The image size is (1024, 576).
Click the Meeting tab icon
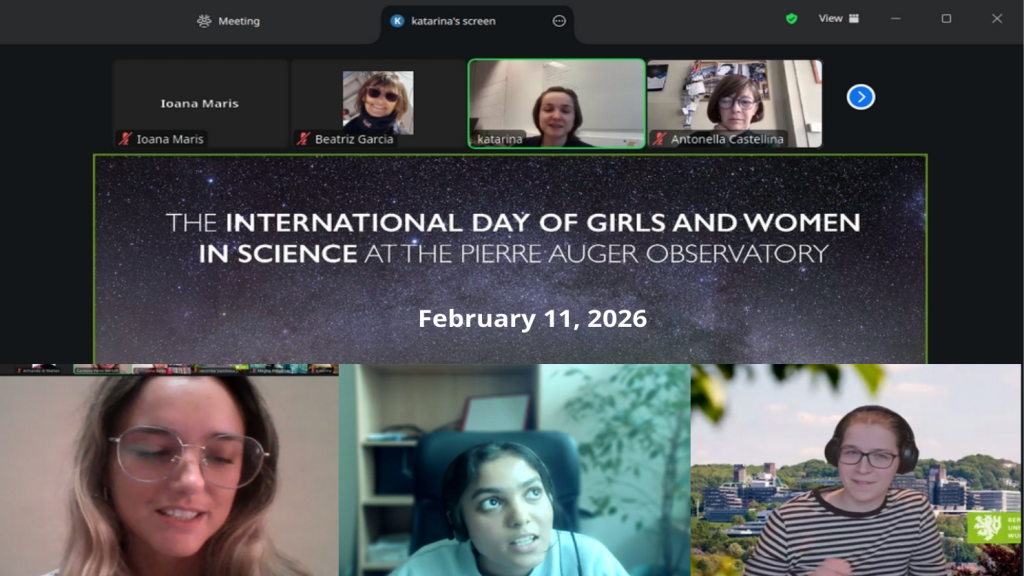point(204,21)
